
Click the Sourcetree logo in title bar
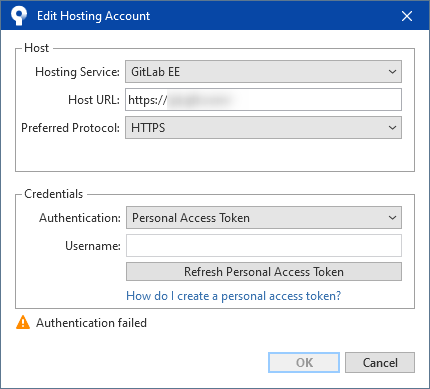click(19, 16)
